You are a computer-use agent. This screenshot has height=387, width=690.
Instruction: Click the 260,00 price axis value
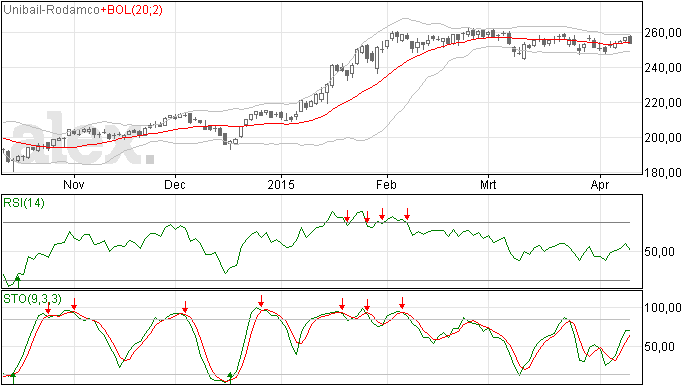click(663, 33)
